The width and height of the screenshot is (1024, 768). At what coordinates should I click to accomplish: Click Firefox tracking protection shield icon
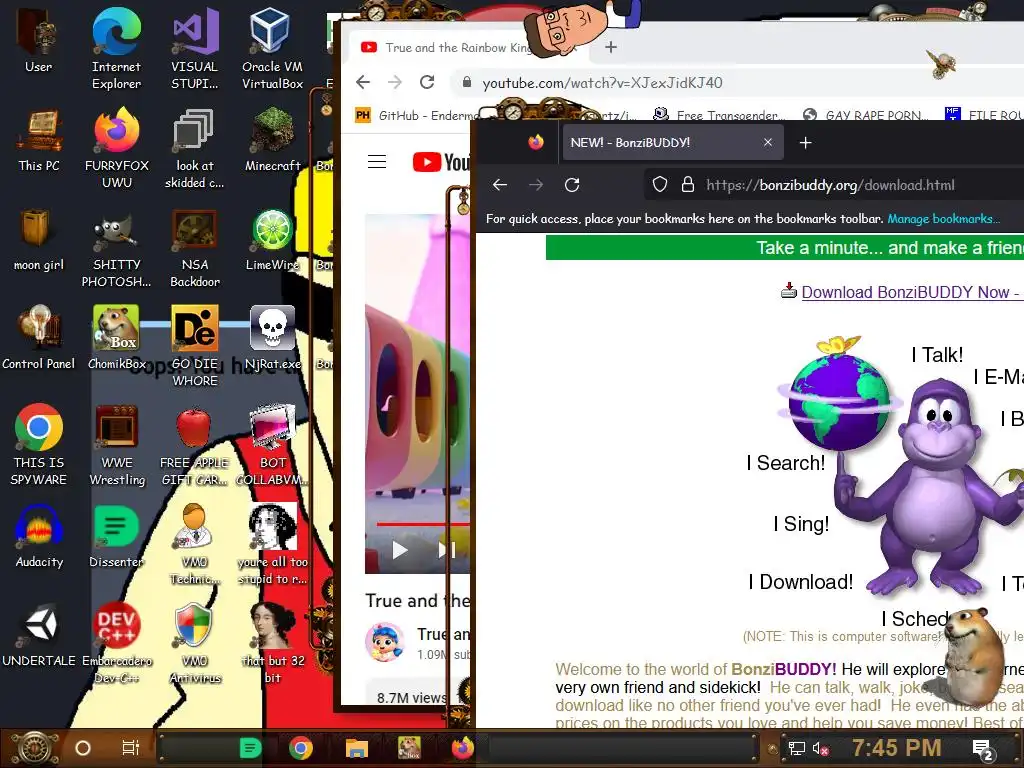(660, 185)
